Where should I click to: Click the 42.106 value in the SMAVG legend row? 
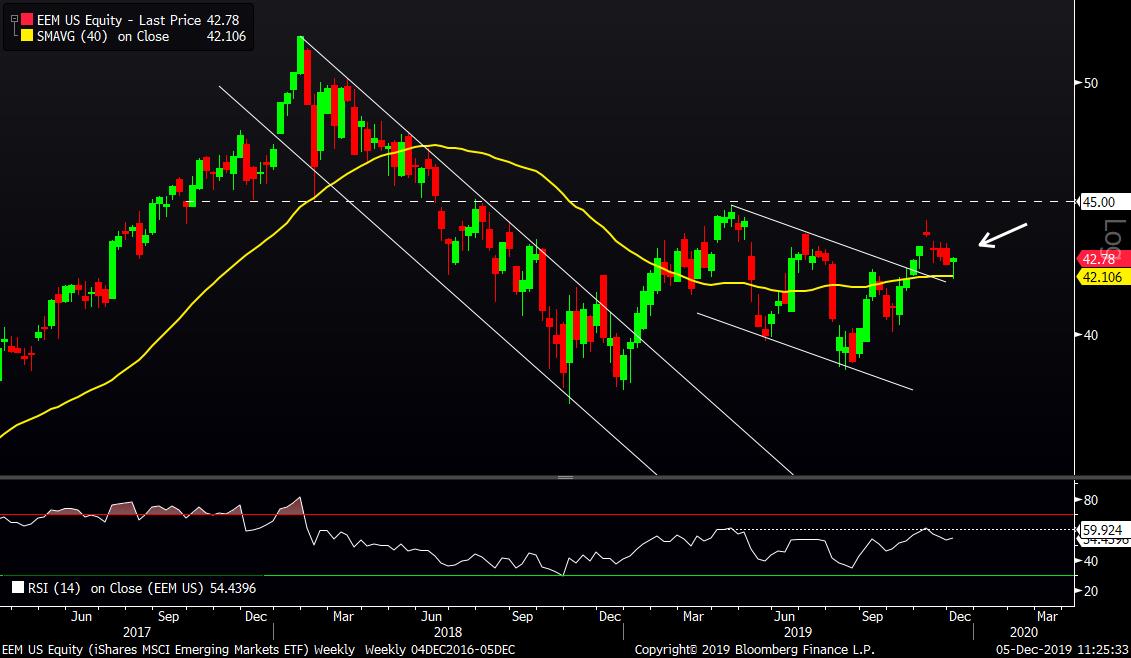coord(226,36)
